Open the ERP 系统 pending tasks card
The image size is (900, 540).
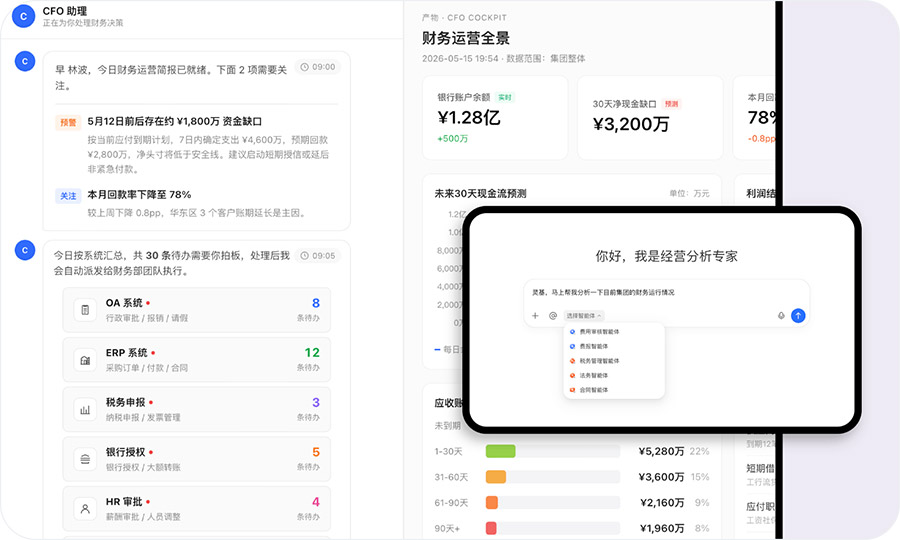[196, 360]
